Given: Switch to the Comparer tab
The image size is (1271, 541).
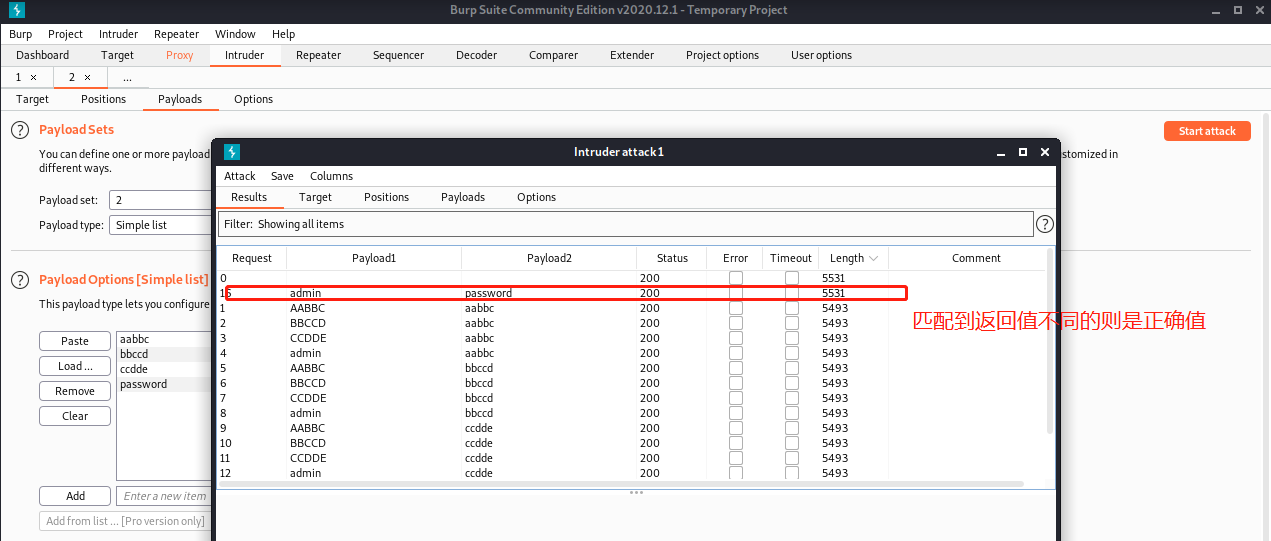Looking at the screenshot, I should click(553, 55).
